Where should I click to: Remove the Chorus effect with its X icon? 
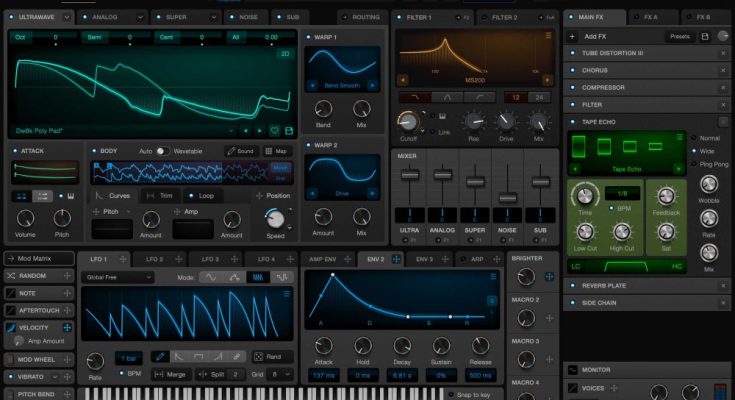click(723, 71)
